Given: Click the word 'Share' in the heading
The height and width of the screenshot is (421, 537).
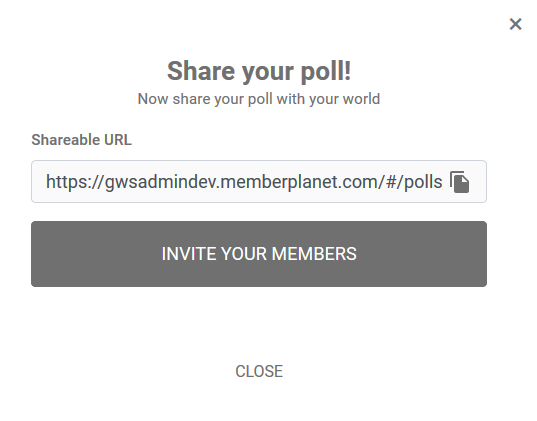Looking at the screenshot, I should 201,71.
